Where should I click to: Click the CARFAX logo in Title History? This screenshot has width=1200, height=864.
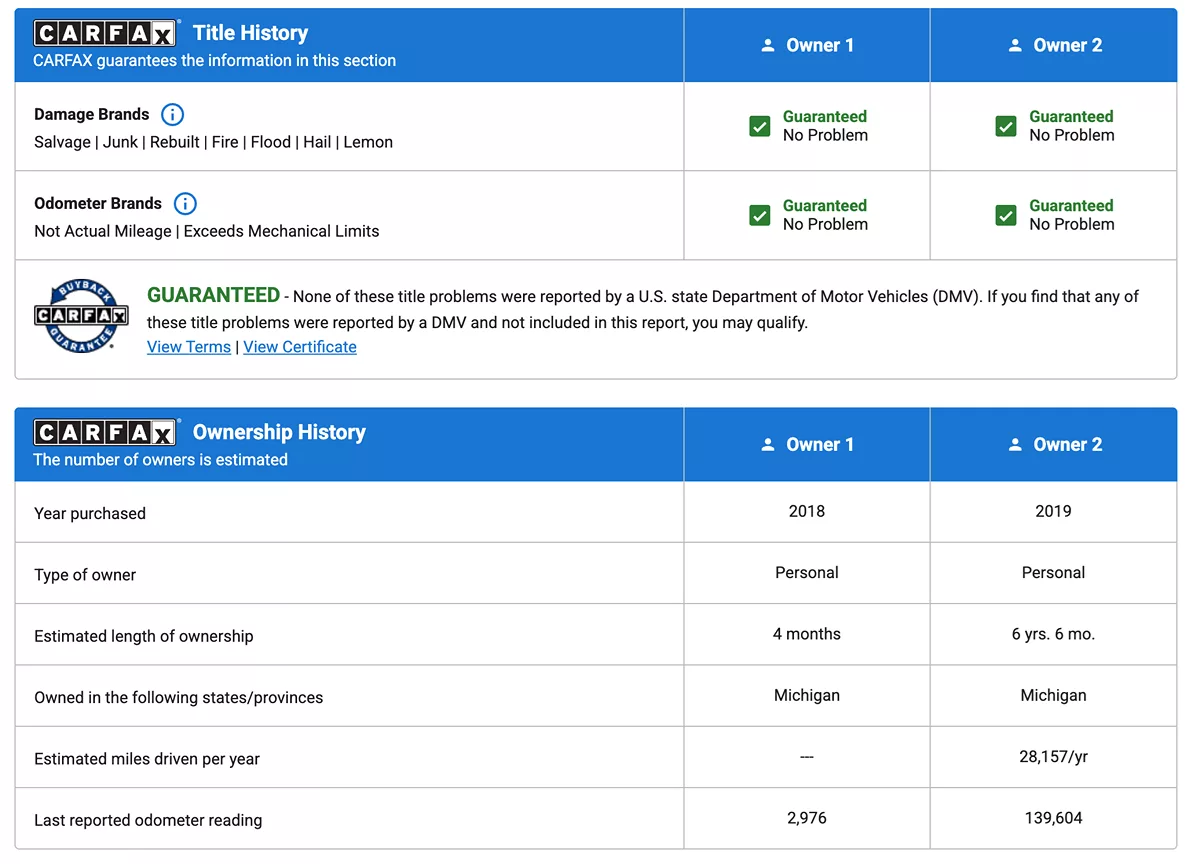105,34
